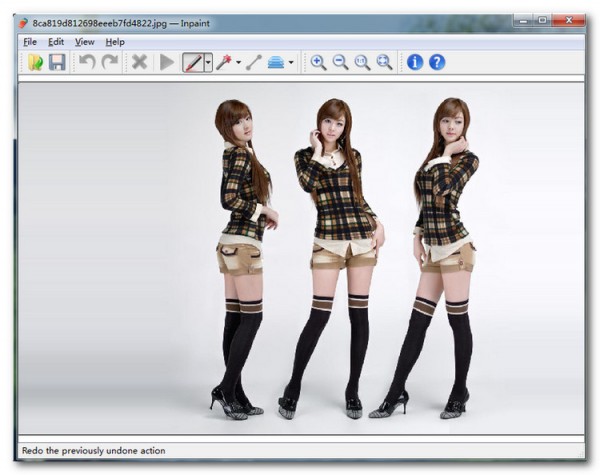Image resolution: width=600 pixels, height=475 pixels.
Task: Click the Remove selection X icon
Action: pyautogui.click(x=139, y=62)
